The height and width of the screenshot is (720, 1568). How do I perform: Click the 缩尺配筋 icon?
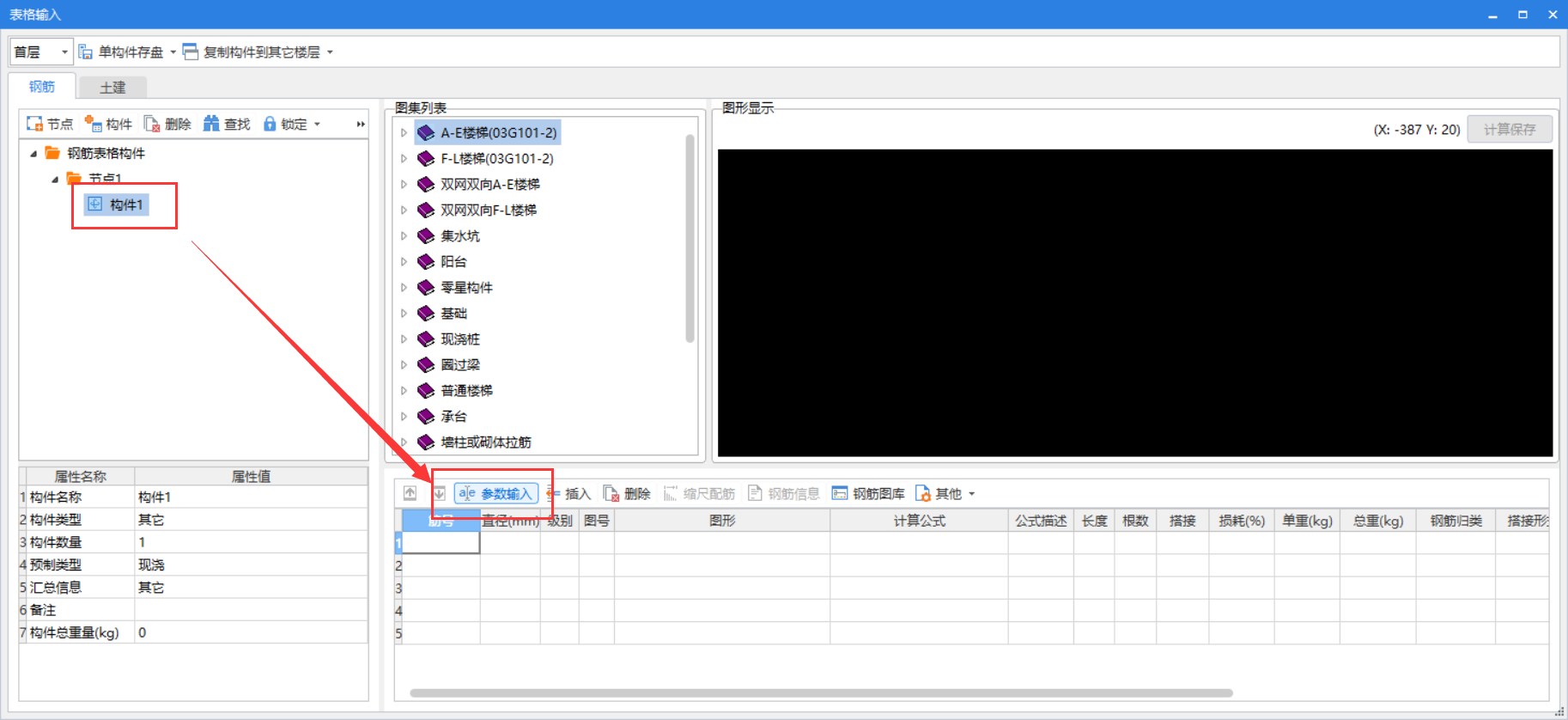click(x=671, y=493)
